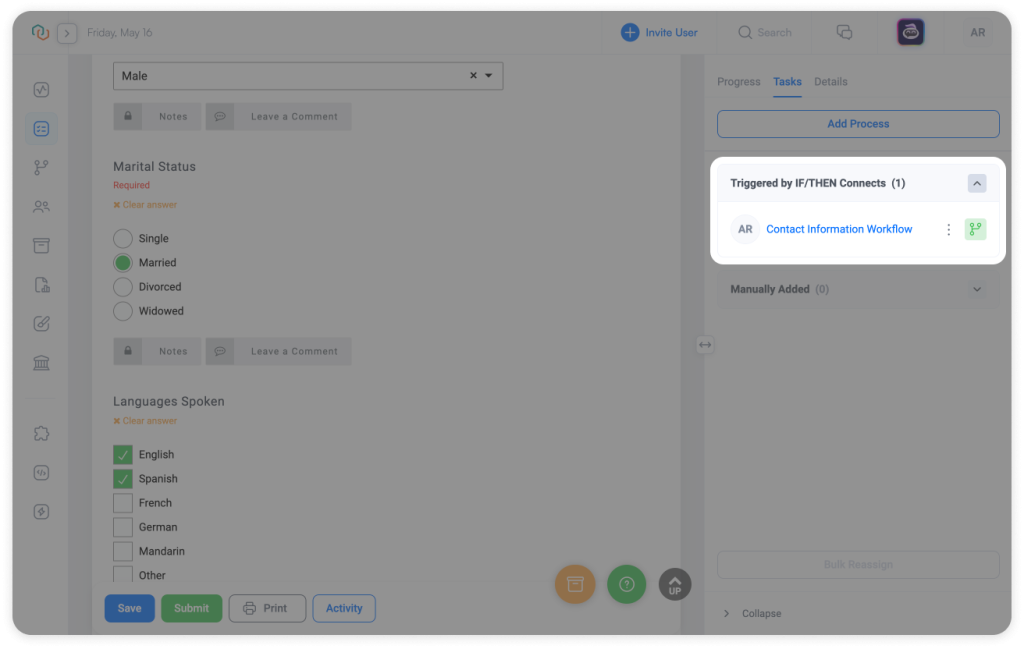Check the German checkbox
This screenshot has height=649, width=1024.
coord(123,527)
